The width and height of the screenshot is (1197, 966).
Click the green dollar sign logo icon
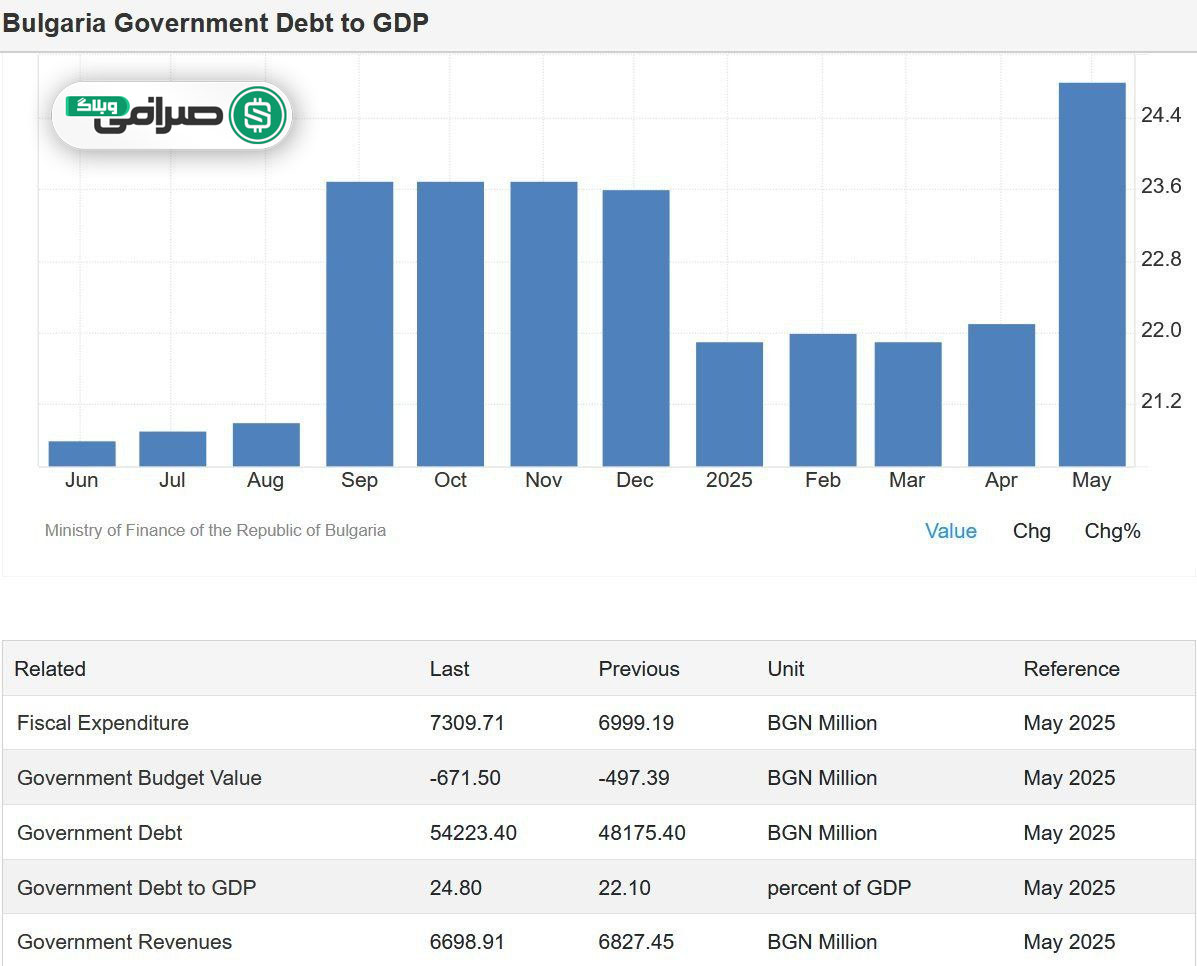coord(258,116)
